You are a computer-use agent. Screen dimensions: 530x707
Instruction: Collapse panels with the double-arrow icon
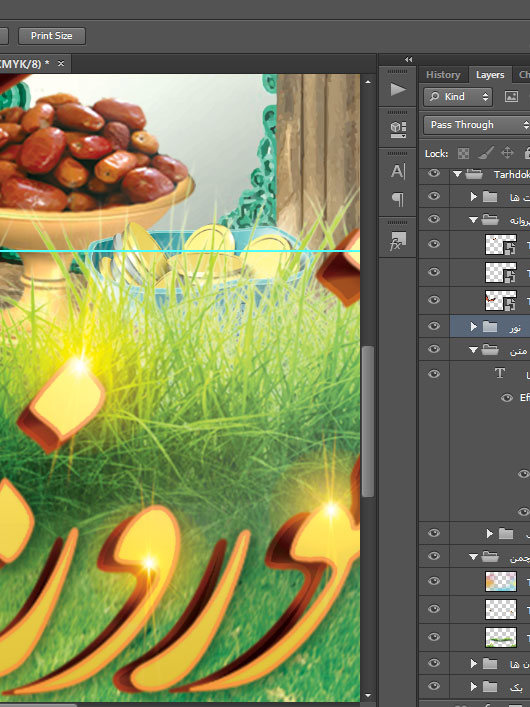pyautogui.click(x=409, y=60)
